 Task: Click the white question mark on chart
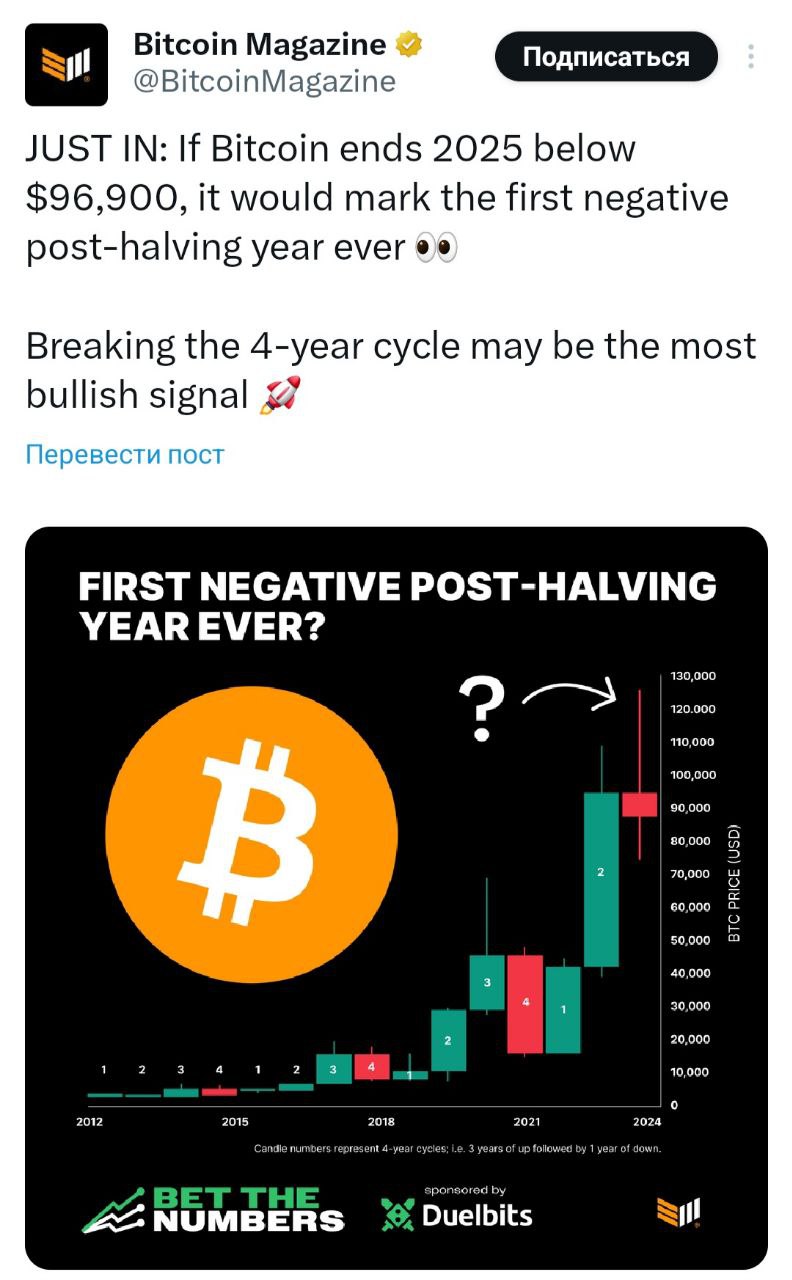[x=486, y=708]
